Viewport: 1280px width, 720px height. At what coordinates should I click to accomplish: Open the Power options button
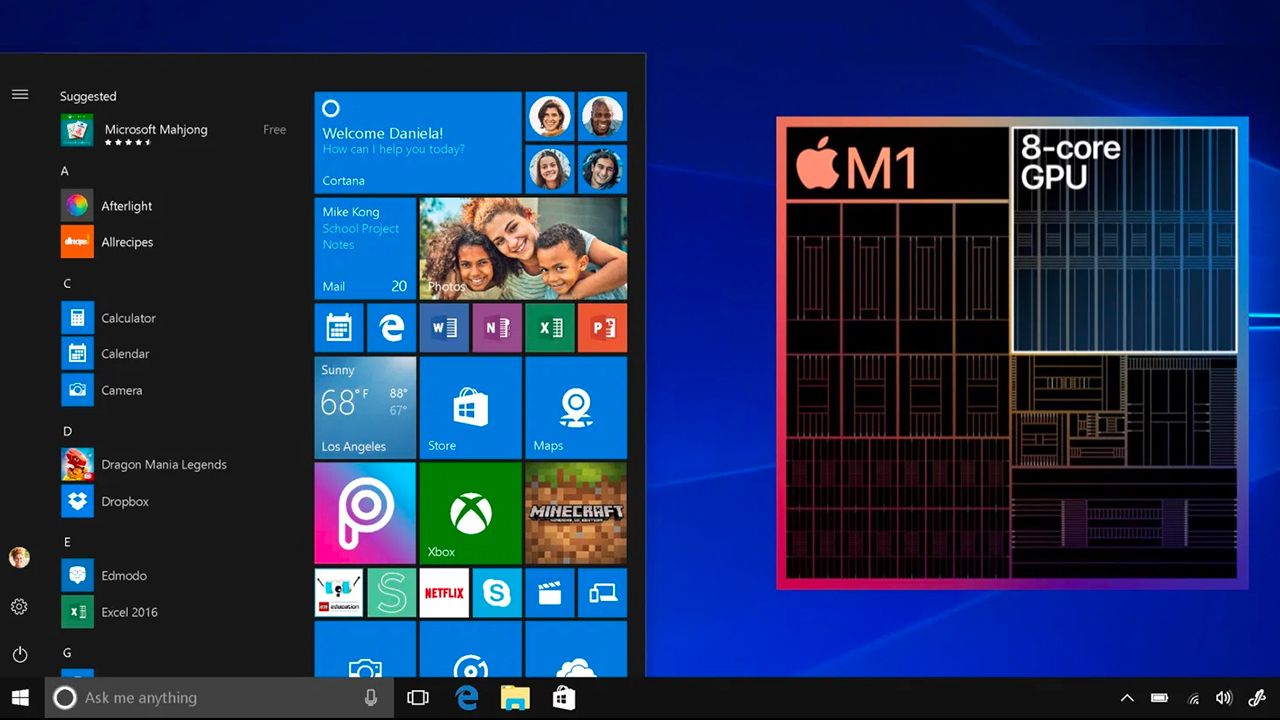pos(19,655)
